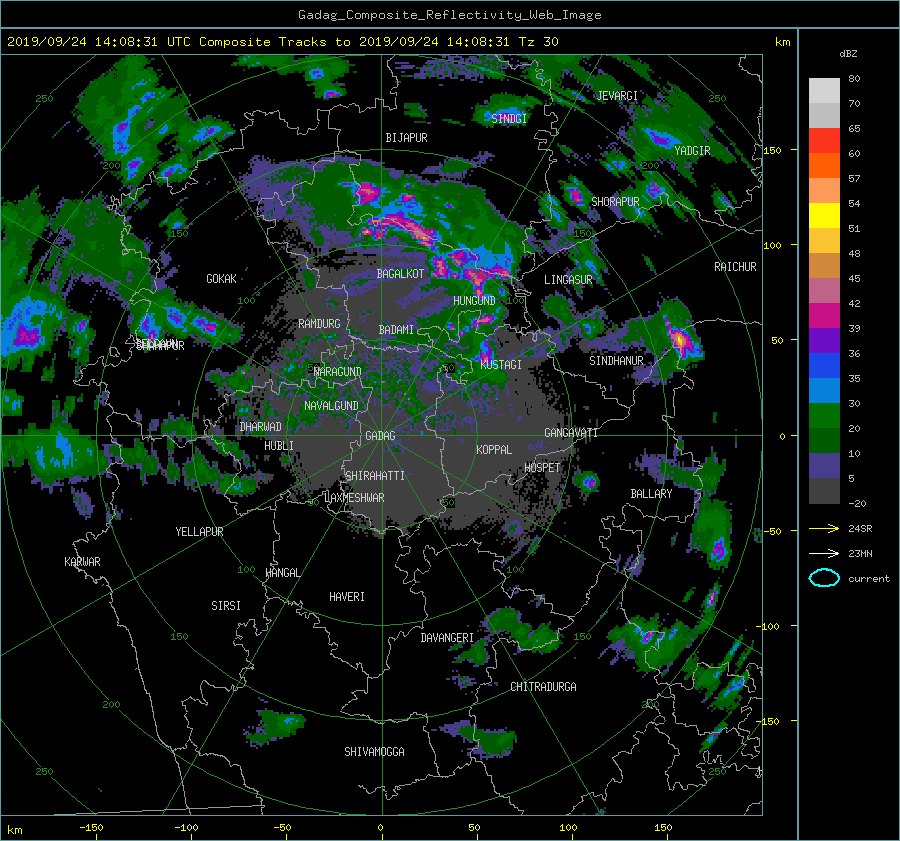Click the JEVARGI label
Image resolution: width=900 pixels, height=841 pixels.
pyautogui.click(x=618, y=96)
